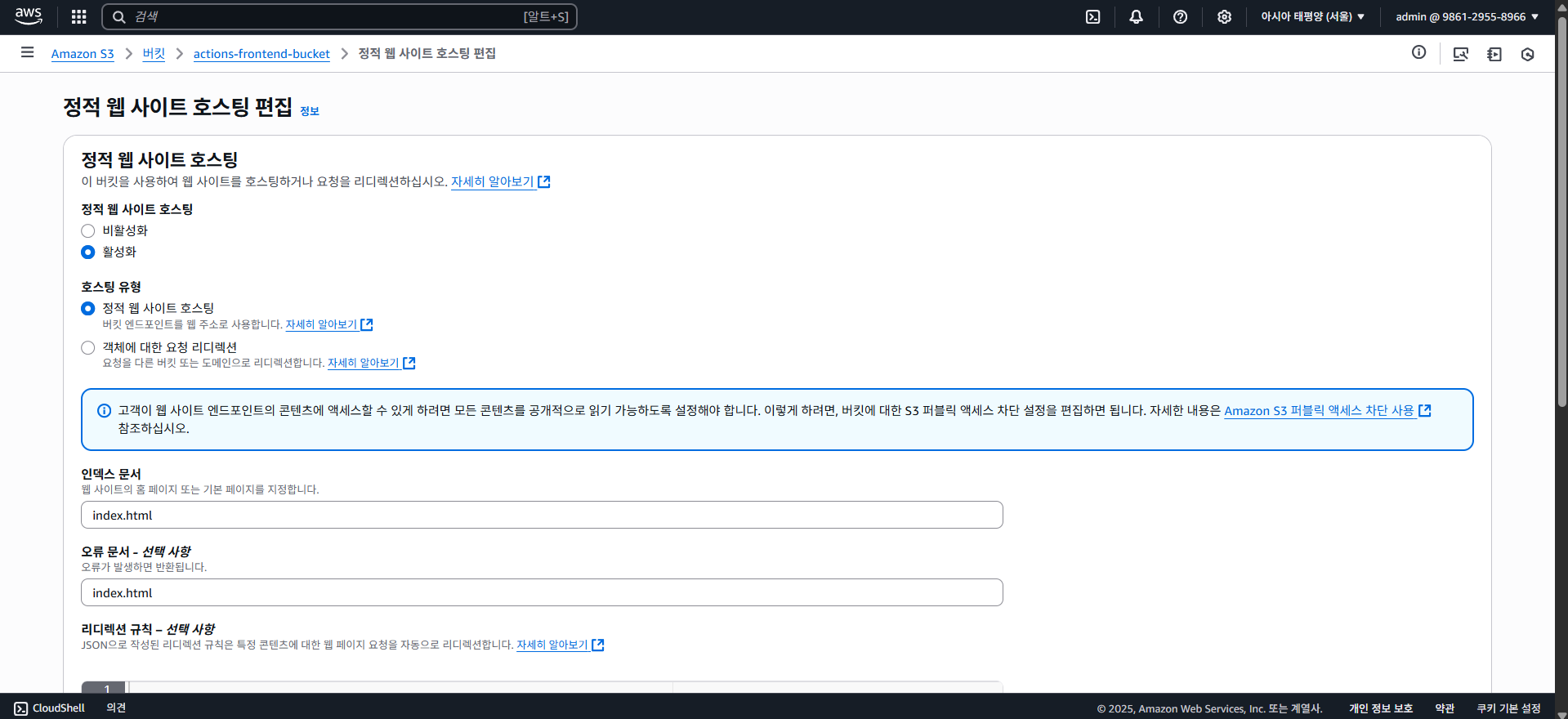The height and width of the screenshot is (719, 1568).
Task: Select 활성화 radio button
Action: [x=88, y=252]
